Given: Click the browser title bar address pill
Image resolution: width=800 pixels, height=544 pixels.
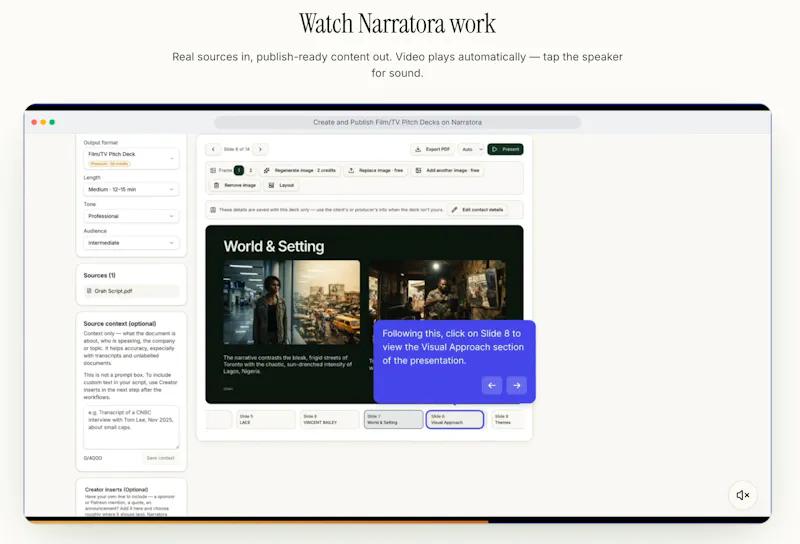Looking at the screenshot, I should pos(397,122).
